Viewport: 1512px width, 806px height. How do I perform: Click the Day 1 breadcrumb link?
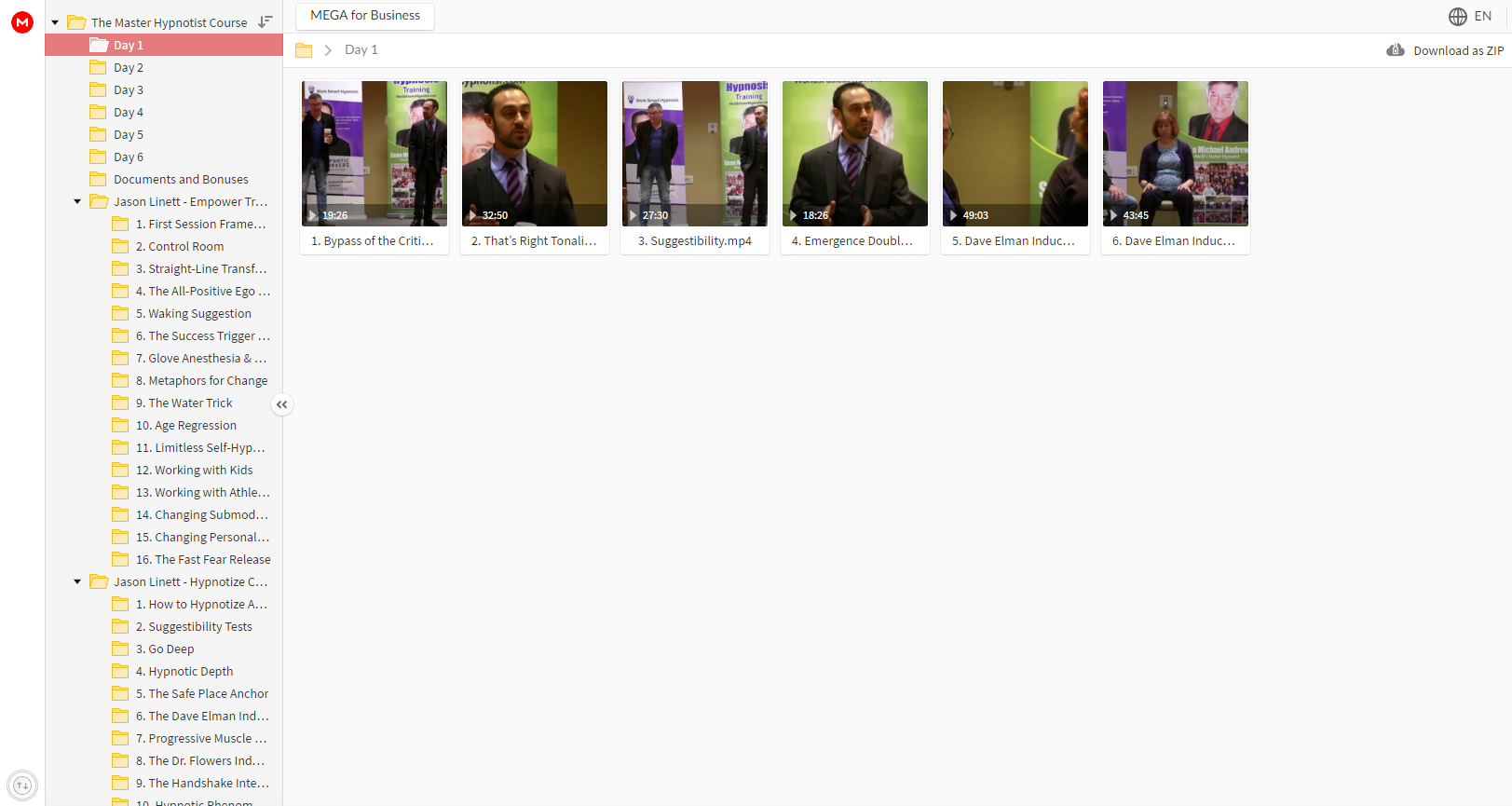[x=361, y=49]
